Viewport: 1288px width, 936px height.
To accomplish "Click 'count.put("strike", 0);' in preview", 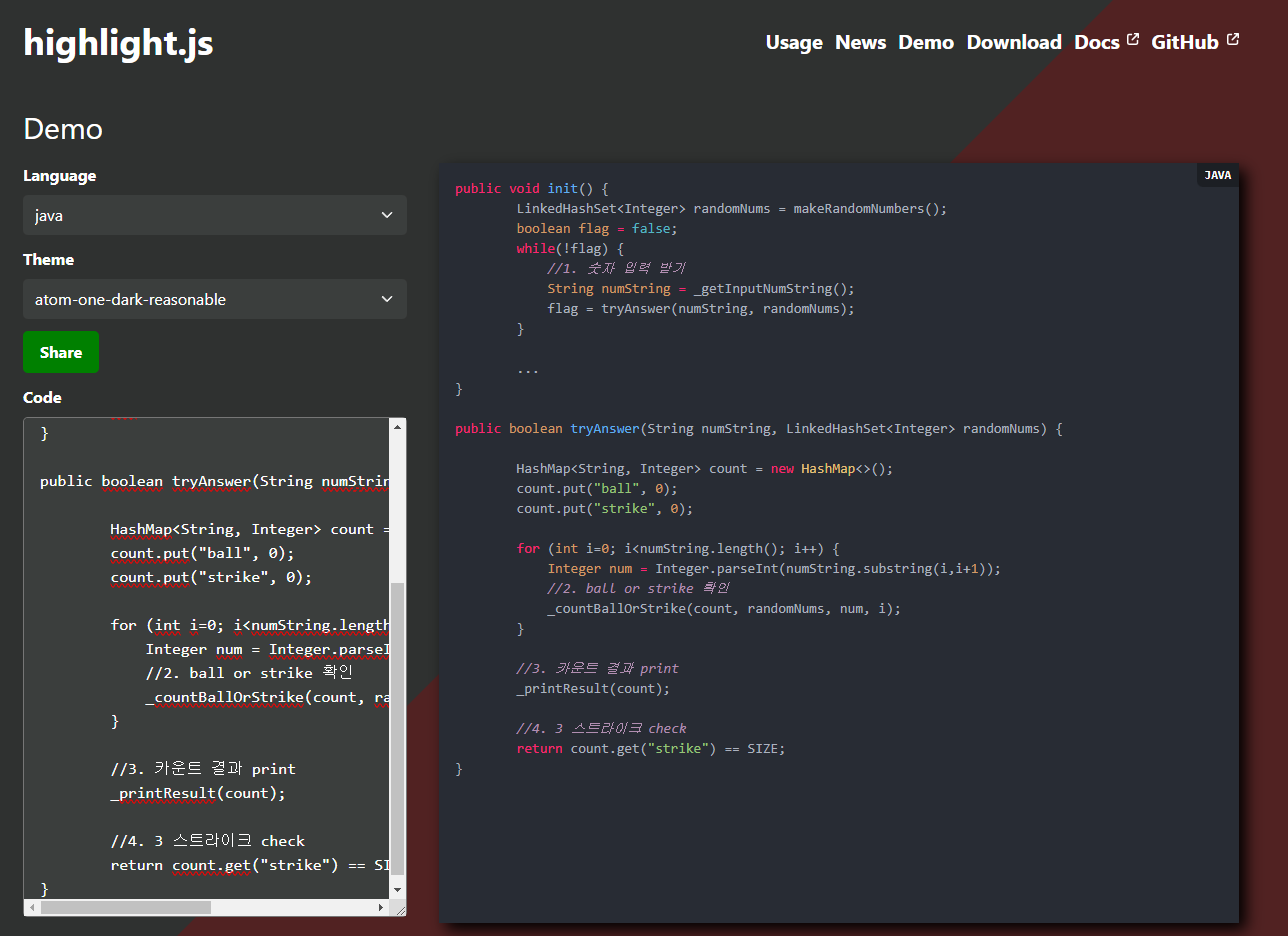I will (605, 508).
